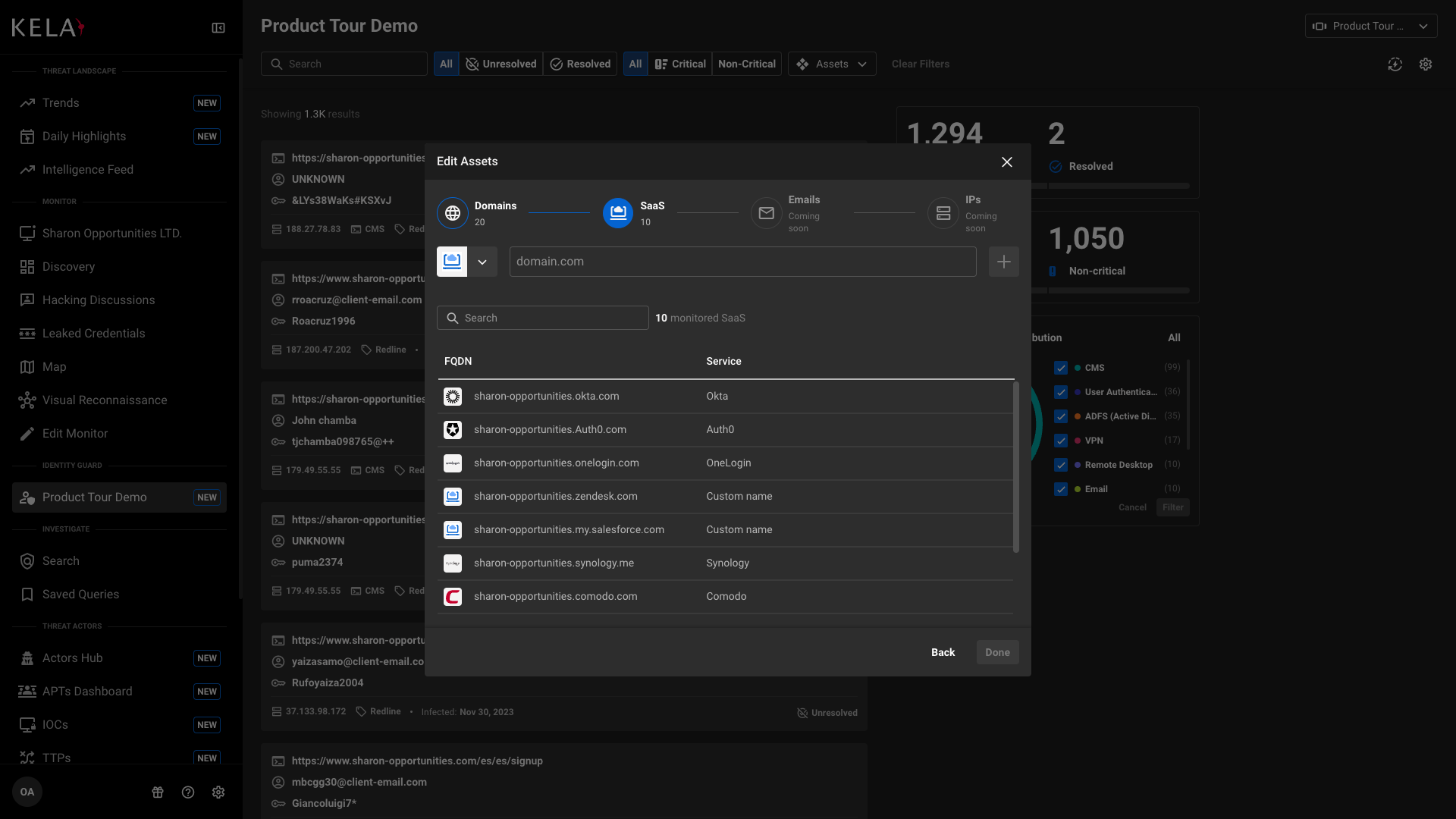The height and width of the screenshot is (819, 1456).
Task: Select the Domains globe icon in Edit Assets
Action: [x=452, y=213]
